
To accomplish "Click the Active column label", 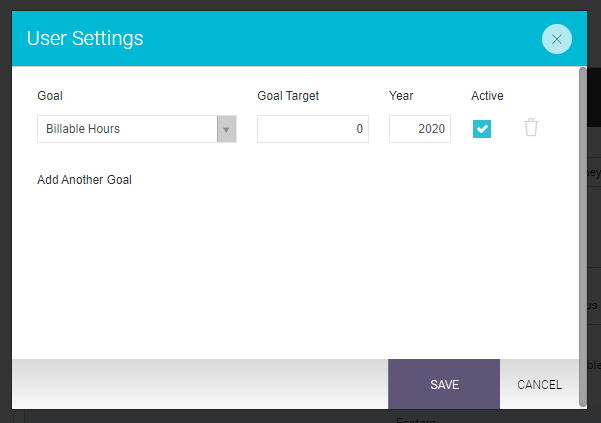I will (487, 96).
